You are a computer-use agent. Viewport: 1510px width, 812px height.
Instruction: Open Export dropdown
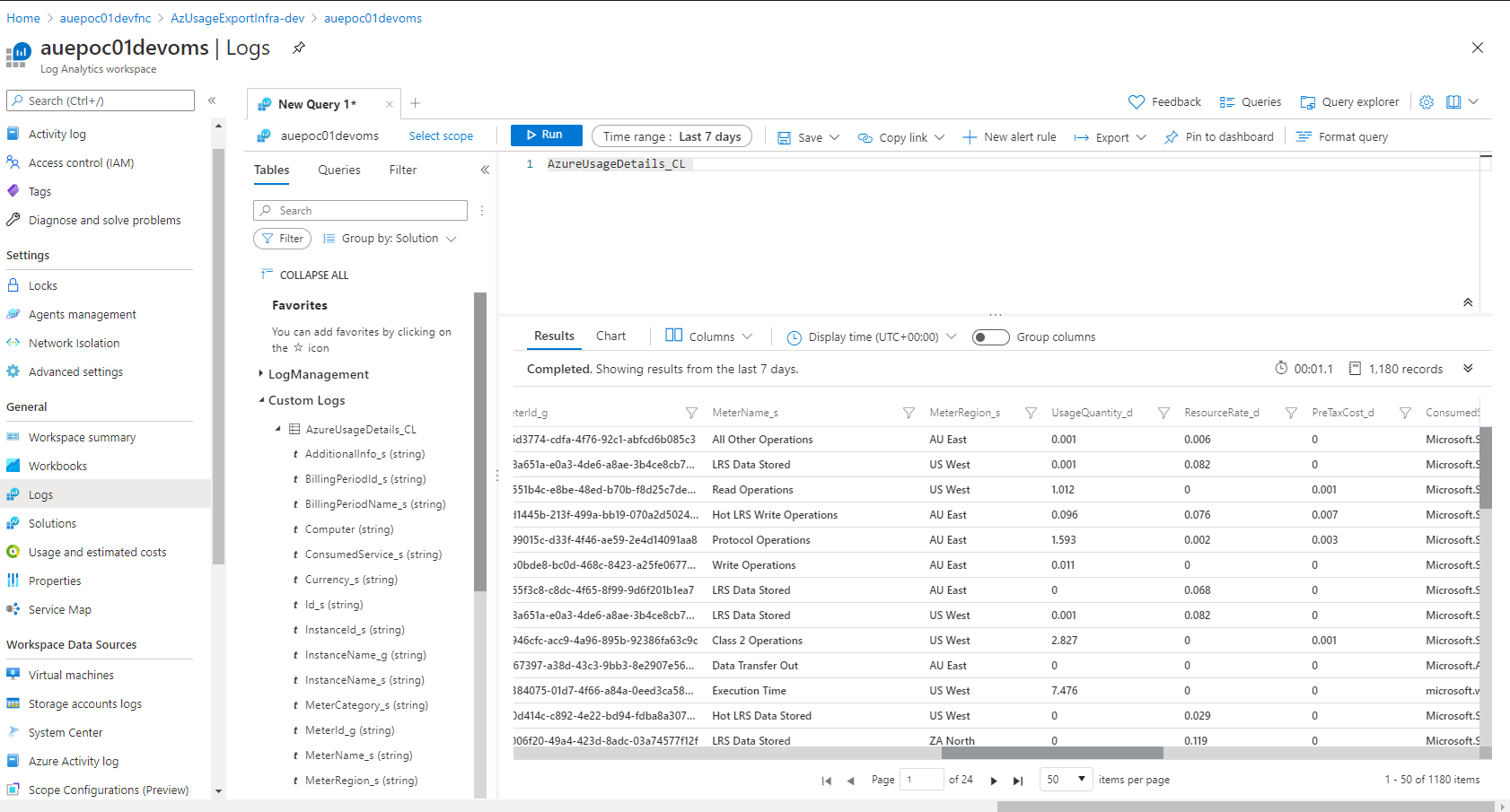click(x=1111, y=137)
